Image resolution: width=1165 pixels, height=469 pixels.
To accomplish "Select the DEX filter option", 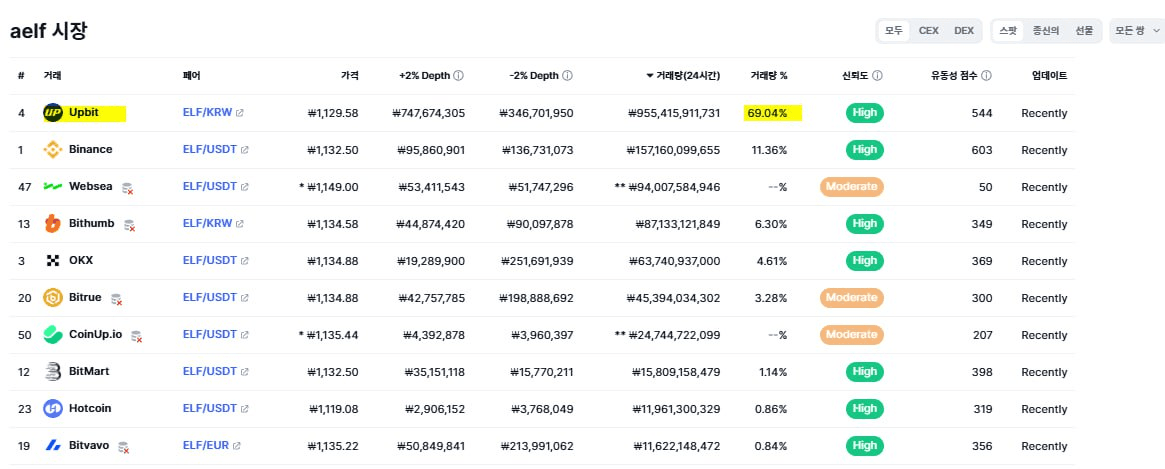I will pyautogui.click(x=964, y=31).
